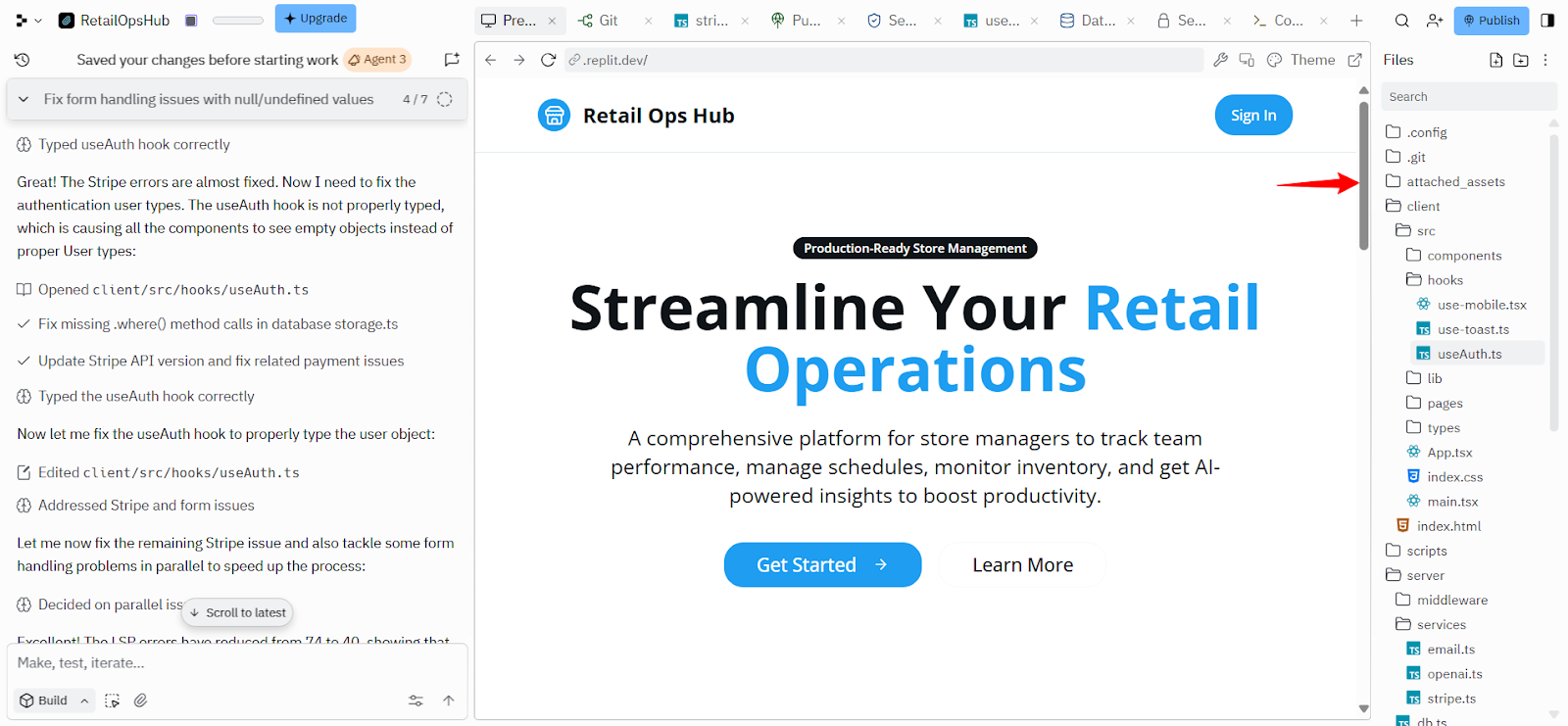This screenshot has width=1568, height=726.
Task: Go back in the preview browser
Action: 491,60
